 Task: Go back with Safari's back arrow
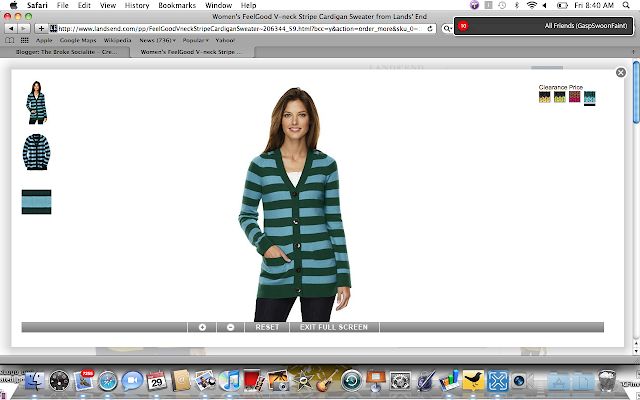coord(11,29)
